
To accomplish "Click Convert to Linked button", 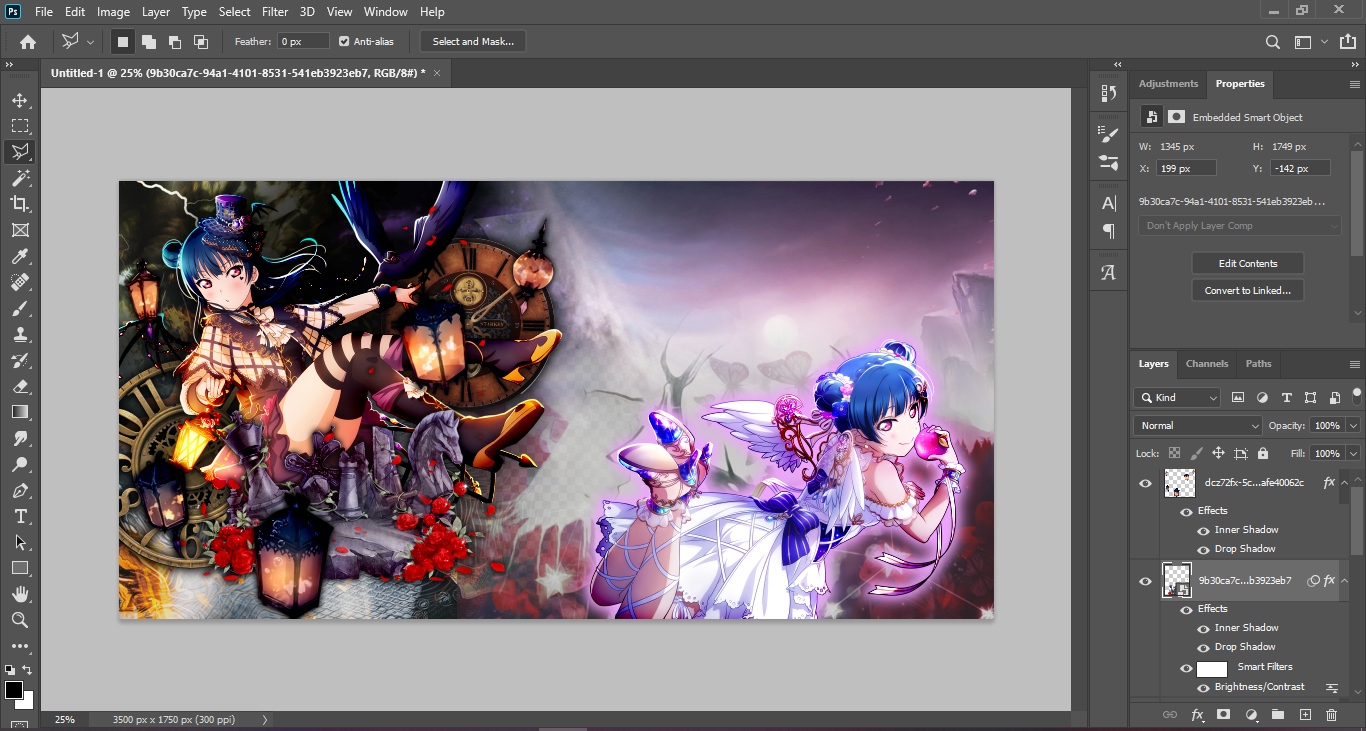I will pos(1248,290).
